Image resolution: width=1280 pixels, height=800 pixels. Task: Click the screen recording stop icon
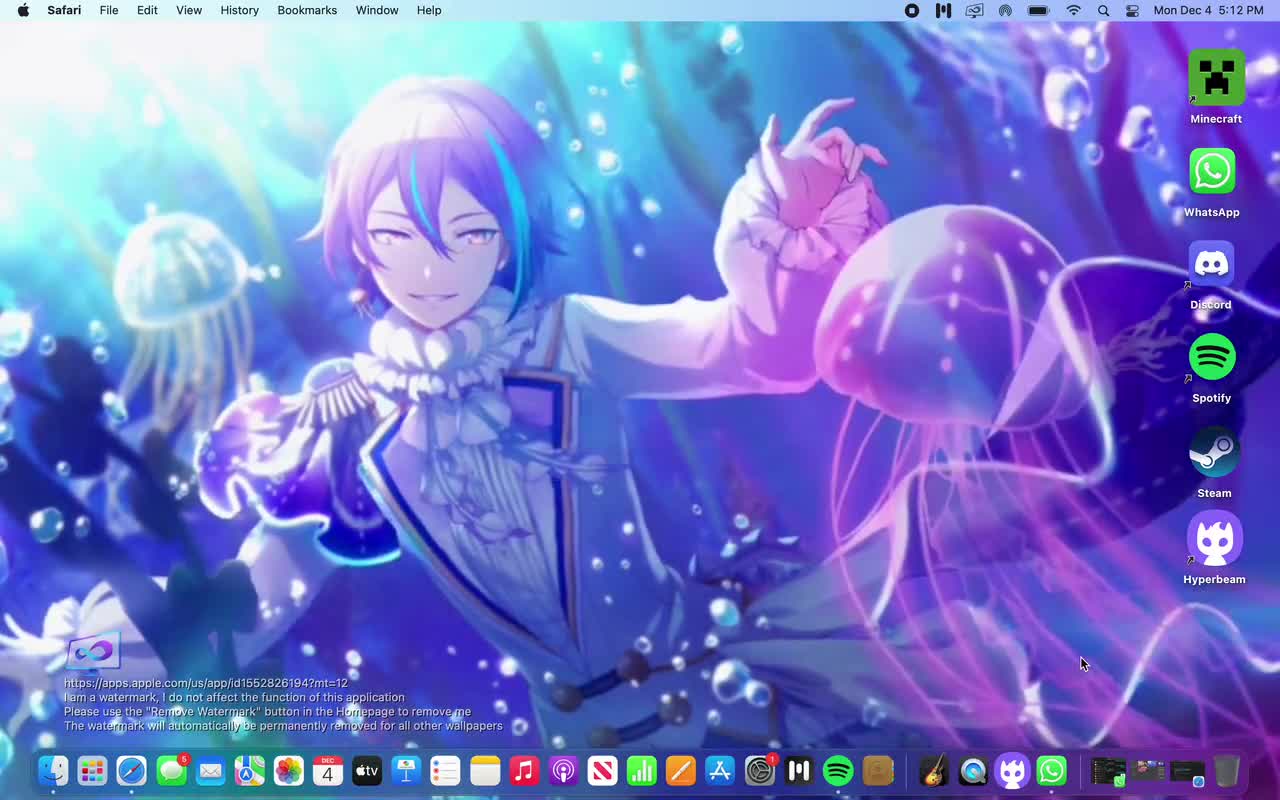(x=912, y=10)
